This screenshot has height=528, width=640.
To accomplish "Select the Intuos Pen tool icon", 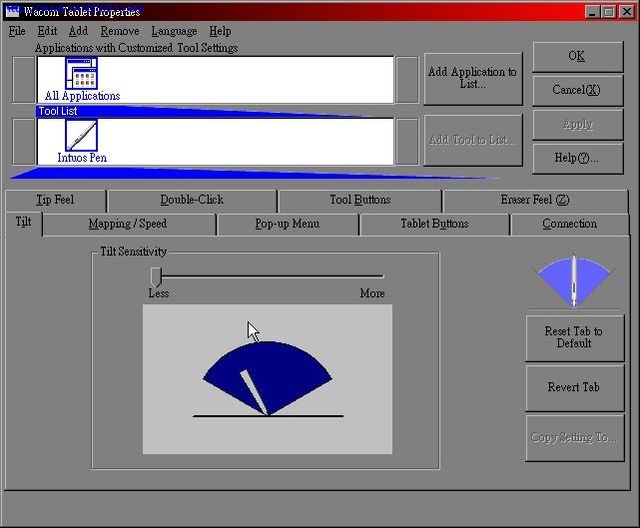I will 81,135.
